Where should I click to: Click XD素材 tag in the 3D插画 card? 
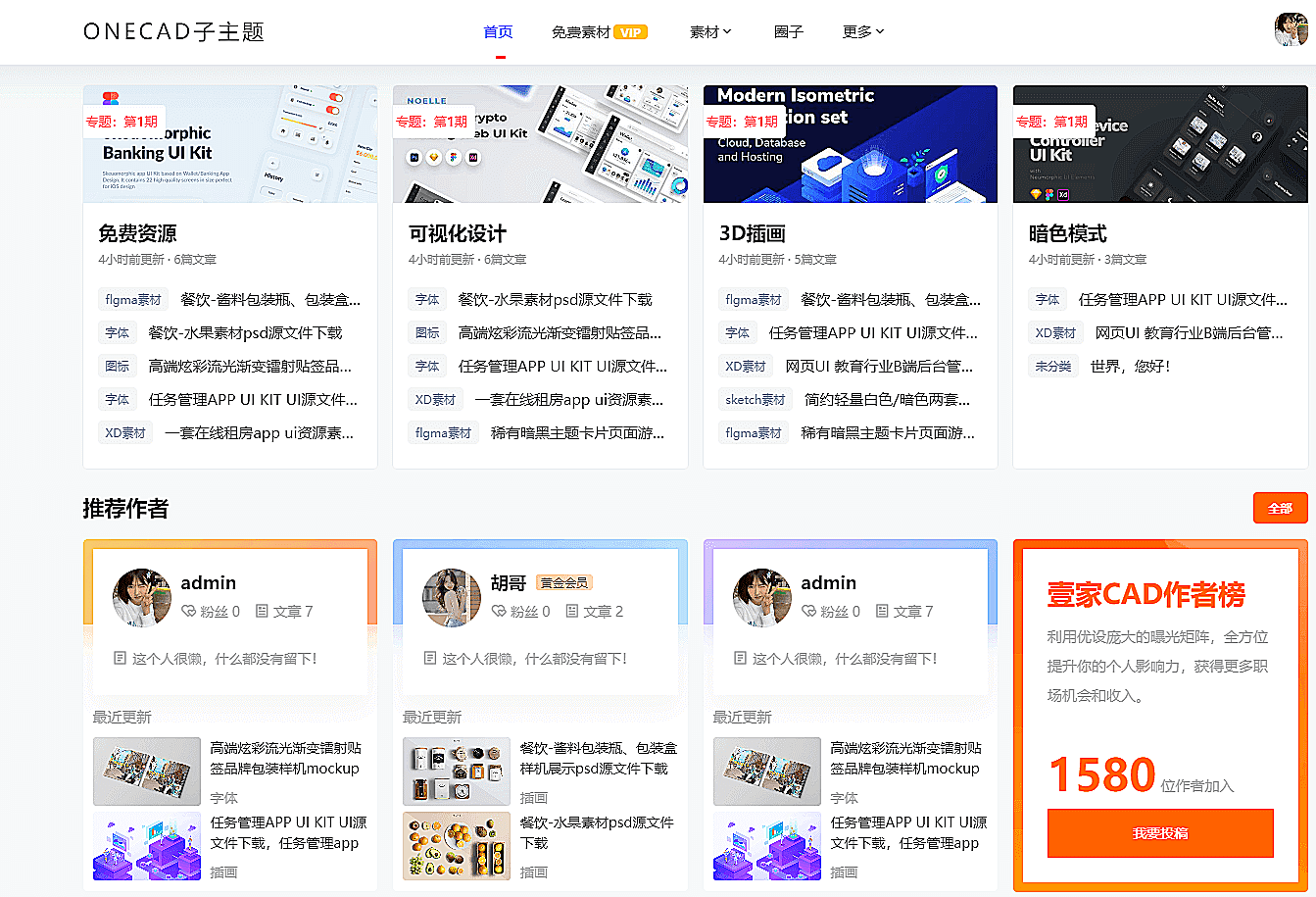tap(746, 367)
